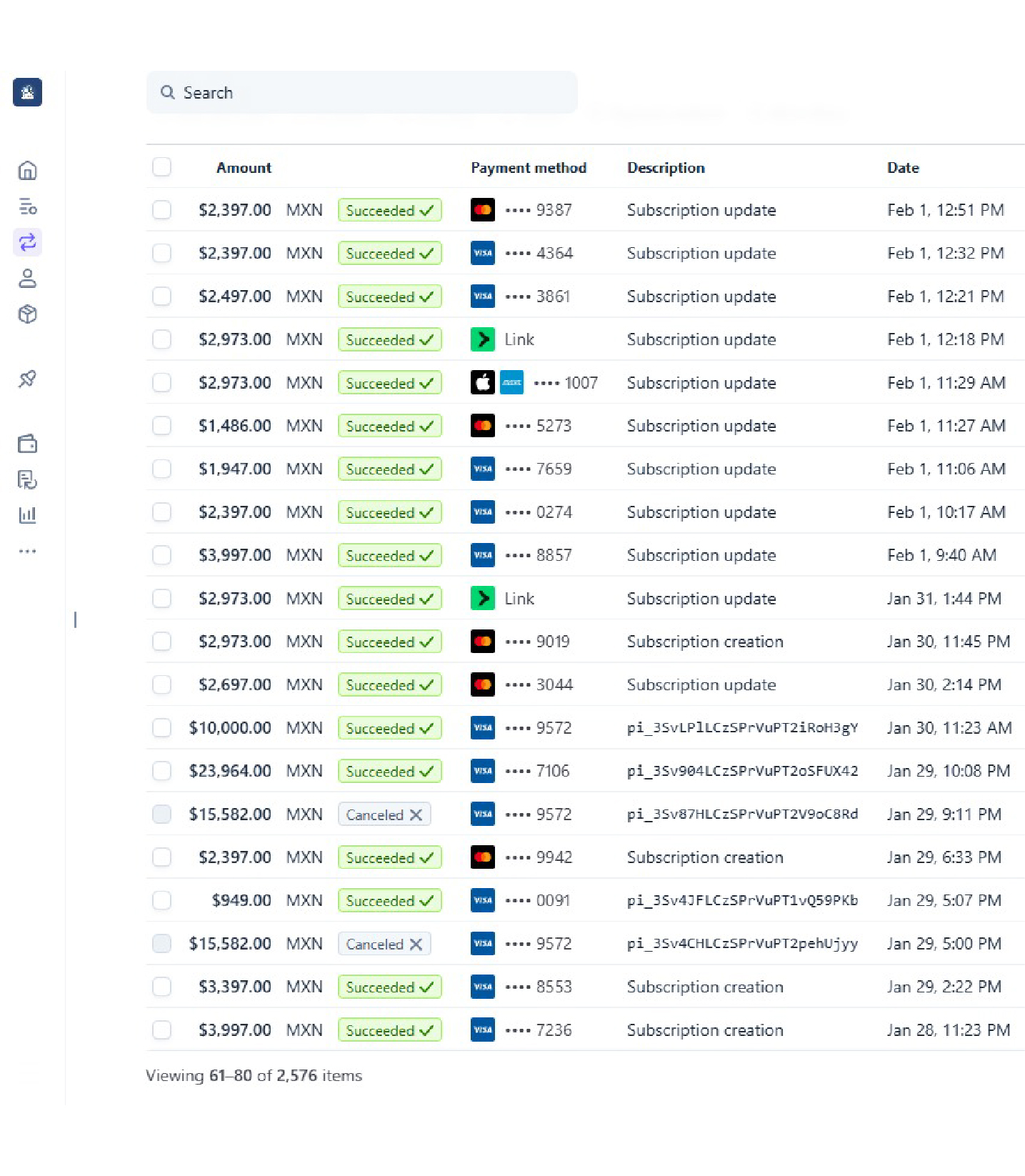
Task: Open description pi_3Sv87HLCzSPrVuPT2V9oC8Rd
Action: coord(743,814)
